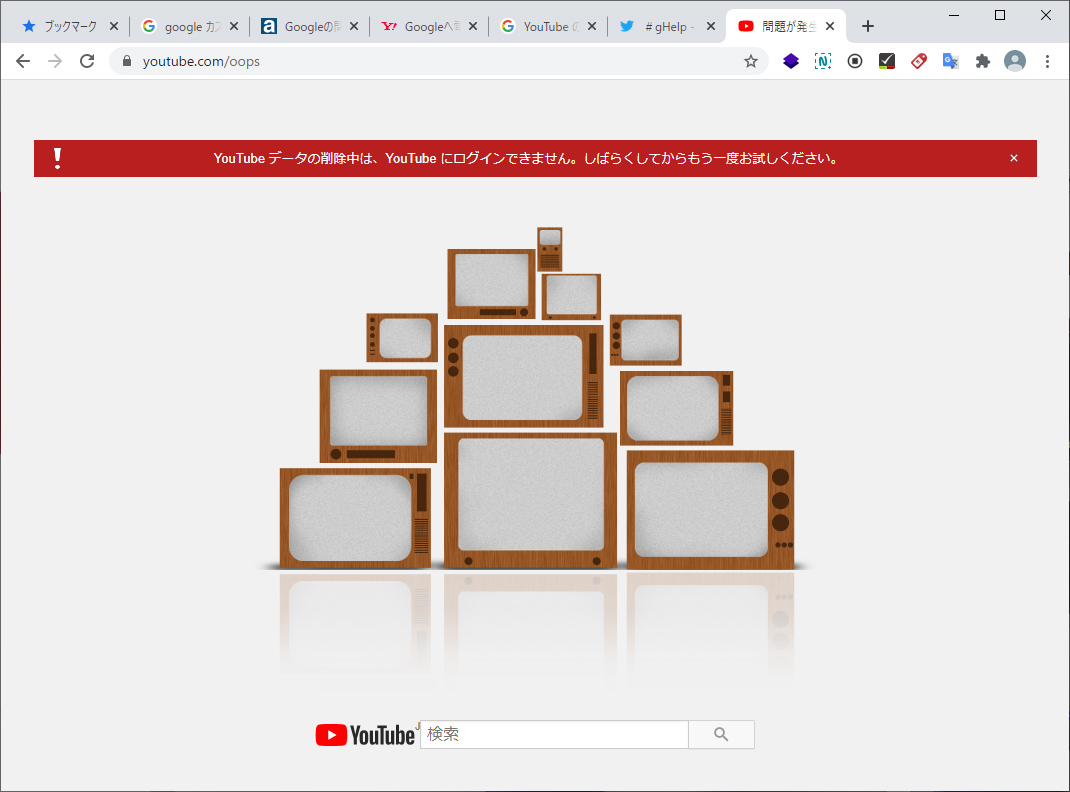Open a new tab with the plus button
The height and width of the screenshot is (792, 1070).
[x=867, y=26]
